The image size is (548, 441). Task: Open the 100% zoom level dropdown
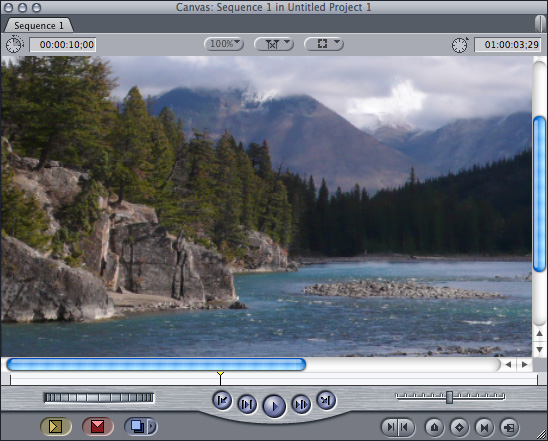pos(224,44)
